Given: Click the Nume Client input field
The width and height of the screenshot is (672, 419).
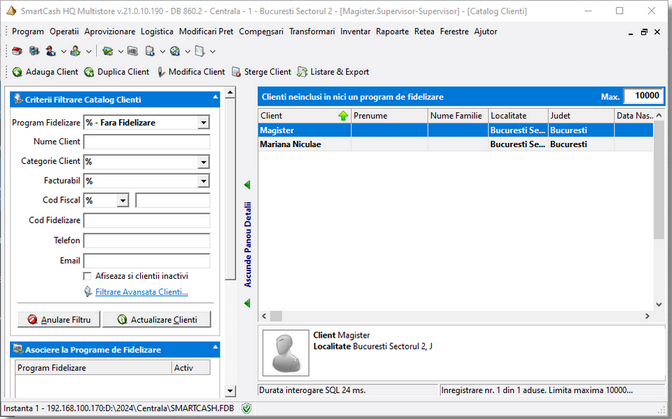Looking at the screenshot, I should [147, 142].
